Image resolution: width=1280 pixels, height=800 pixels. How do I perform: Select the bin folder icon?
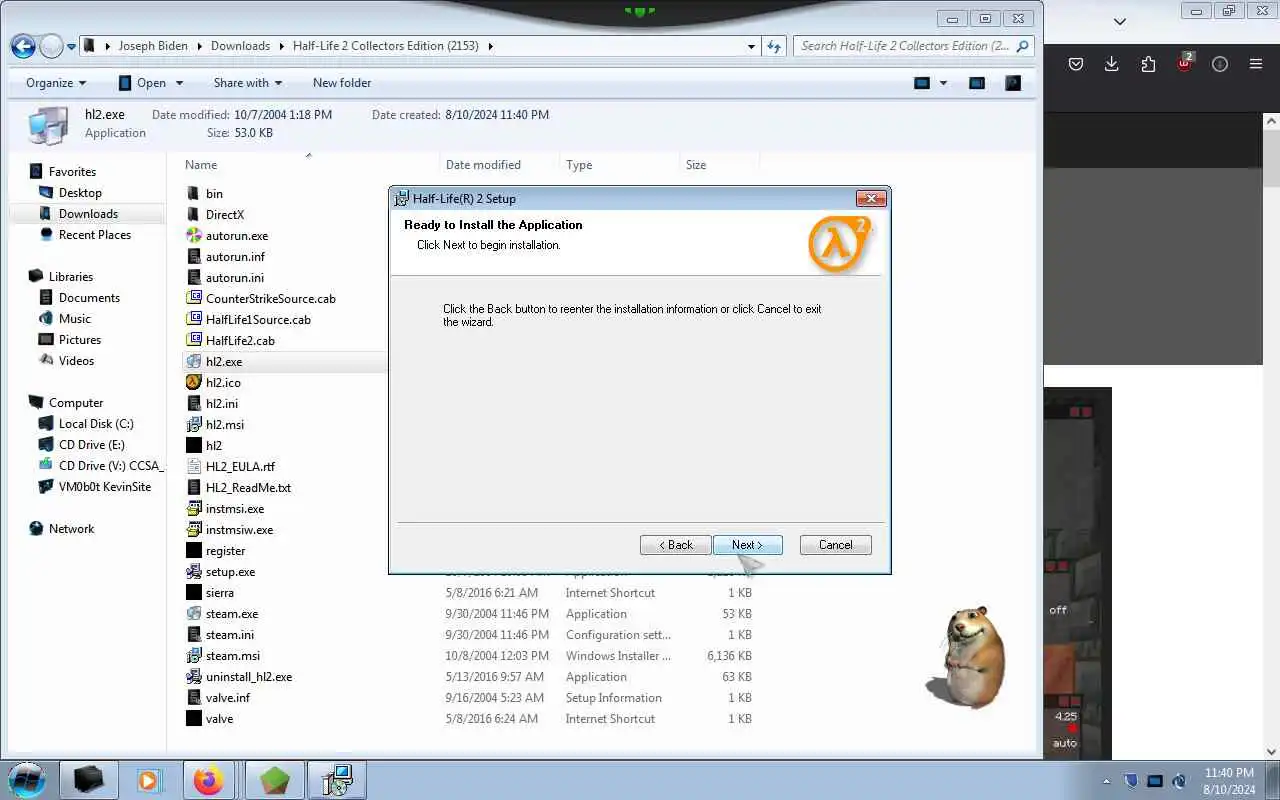194,193
